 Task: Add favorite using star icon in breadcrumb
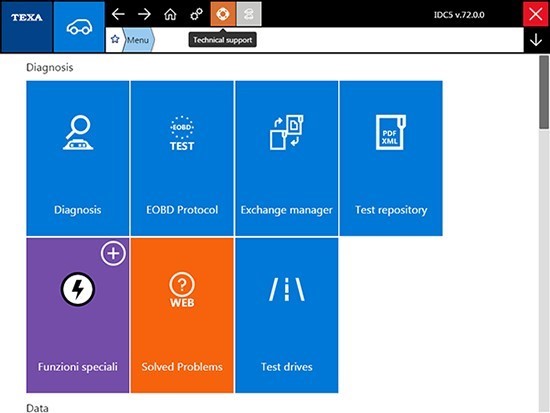pos(115,39)
